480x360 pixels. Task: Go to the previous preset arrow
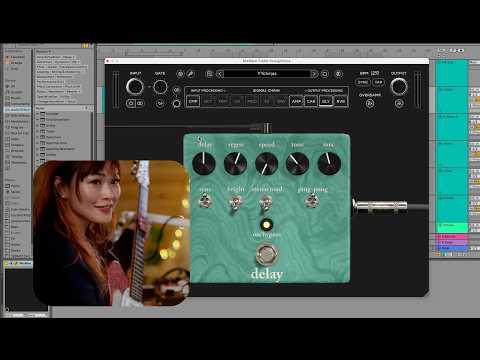point(220,74)
